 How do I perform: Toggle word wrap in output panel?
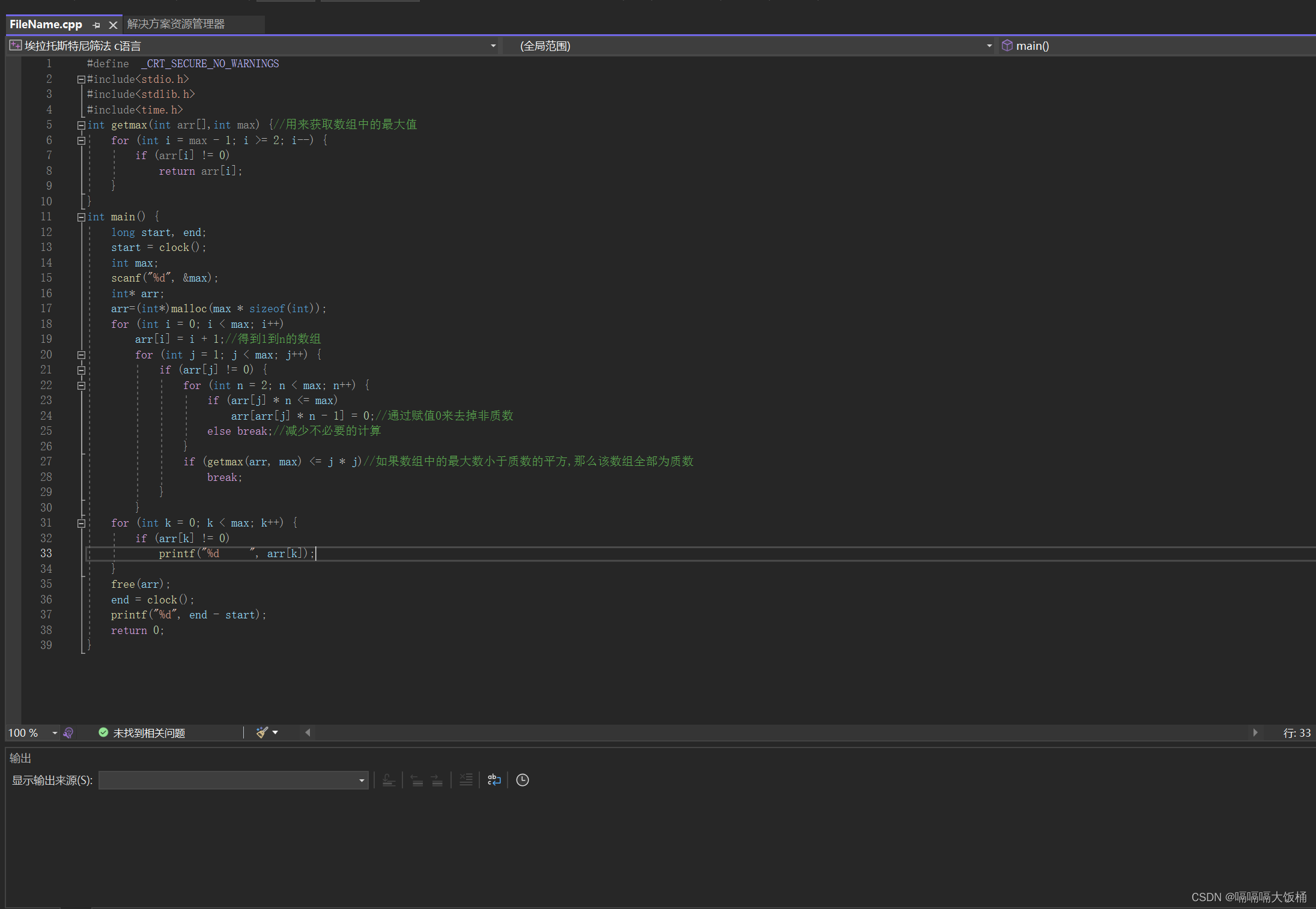(494, 780)
